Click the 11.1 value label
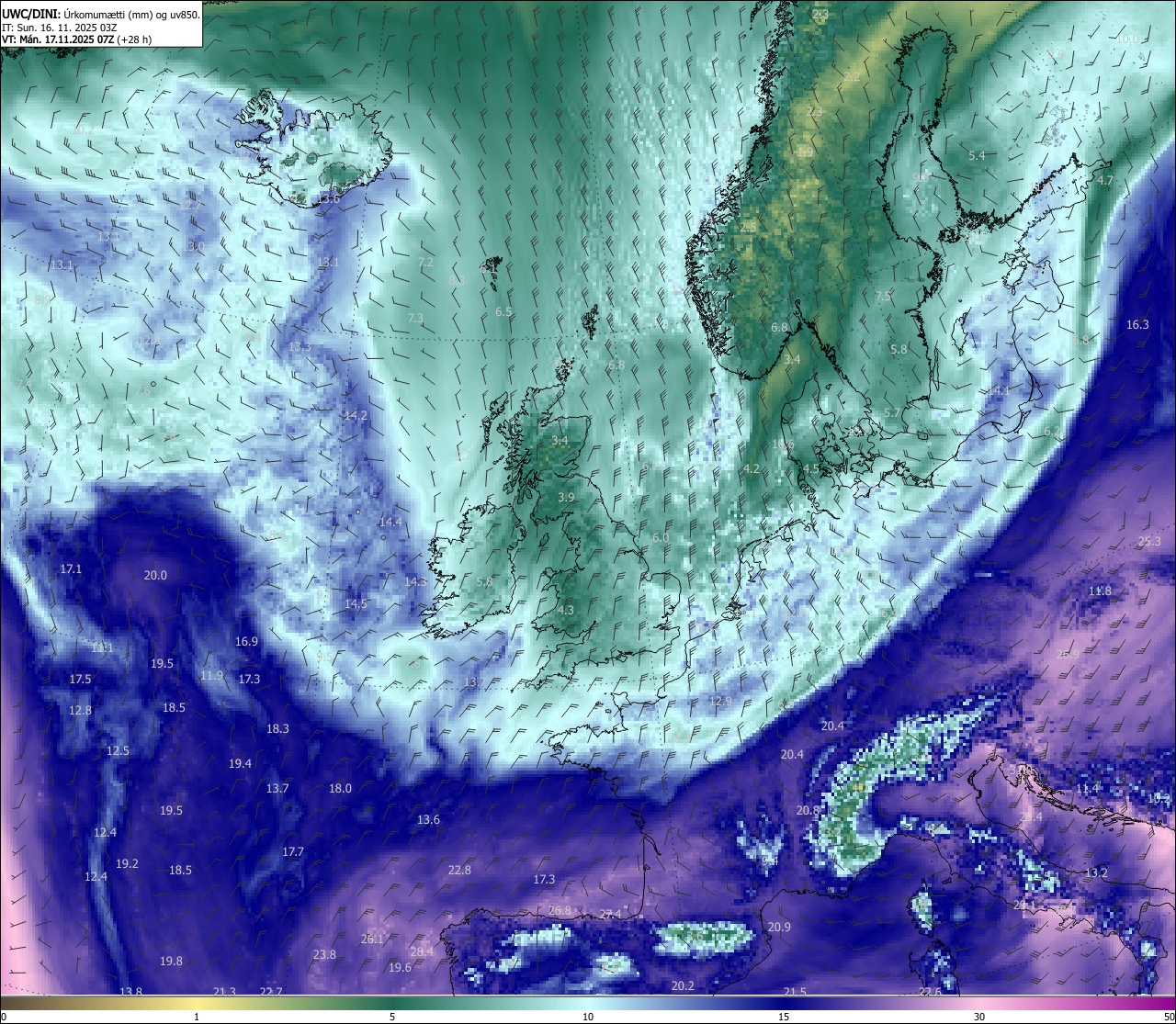 tap(102, 648)
